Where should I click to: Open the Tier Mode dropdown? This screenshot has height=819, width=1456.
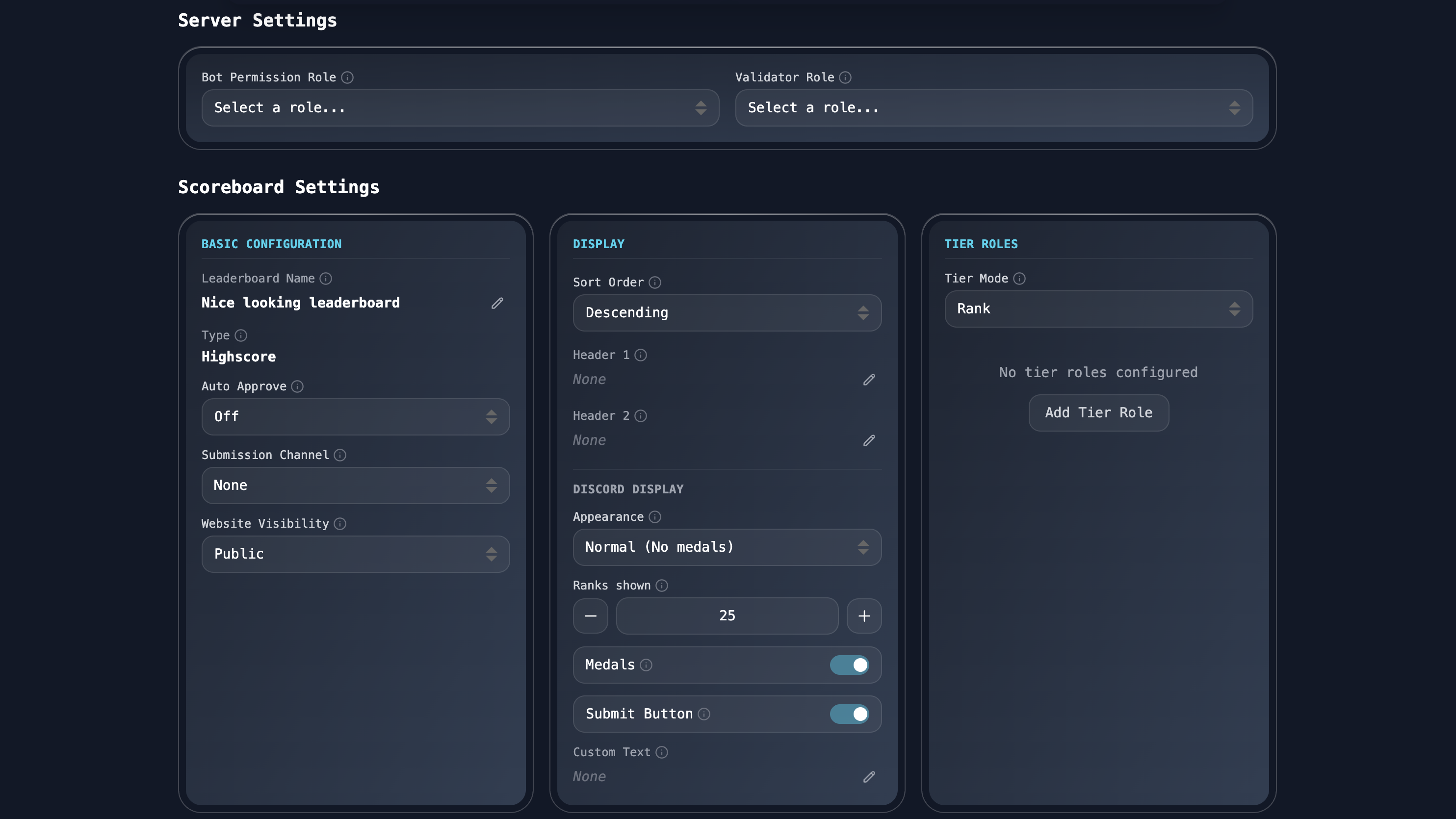tap(1098, 308)
